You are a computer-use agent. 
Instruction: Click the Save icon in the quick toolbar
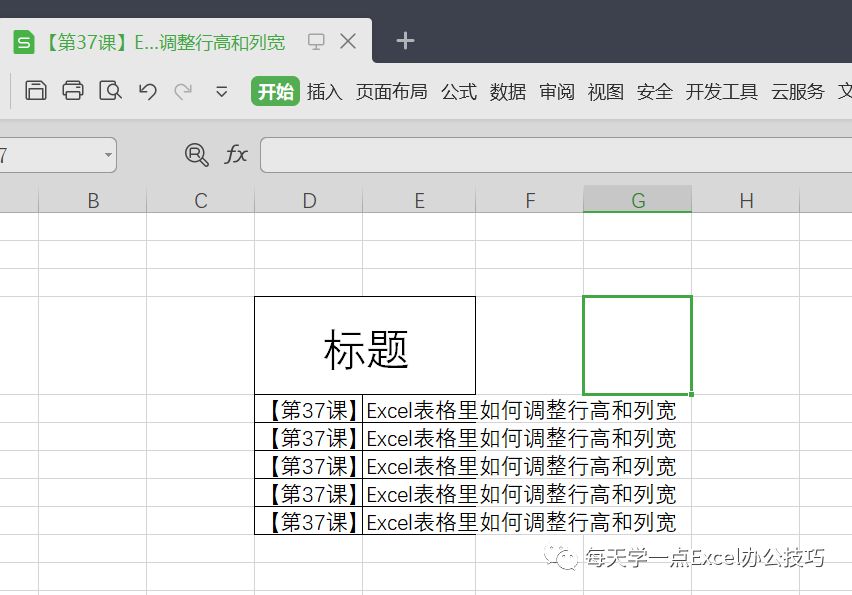coord(36,91)
